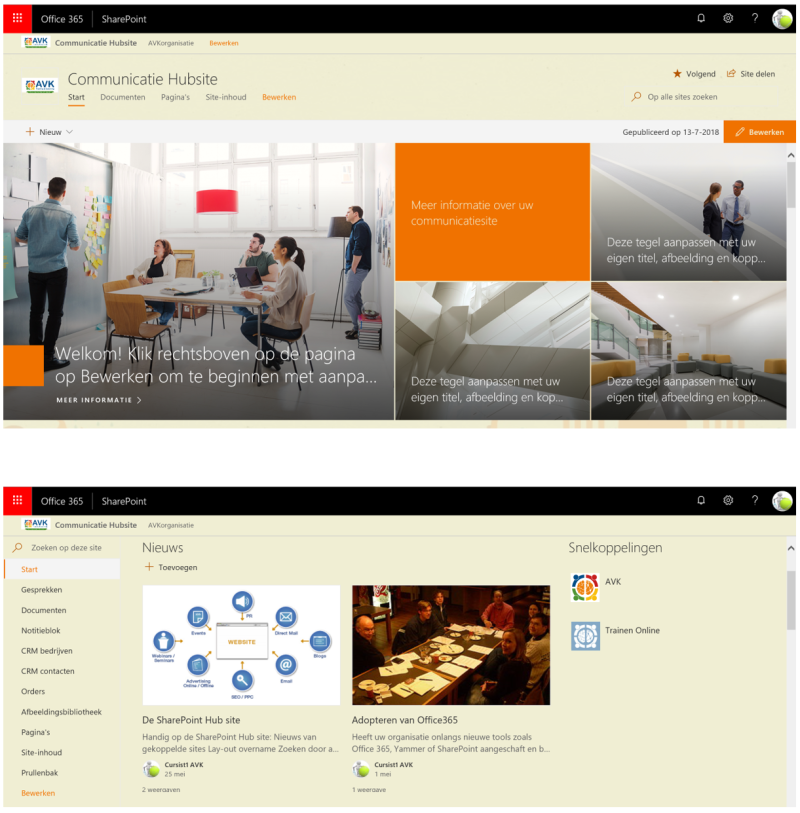The width and height of the screenshot is (800, 813).
Task: Select Site-inhoud tab in top navigation
Action: 226,97
